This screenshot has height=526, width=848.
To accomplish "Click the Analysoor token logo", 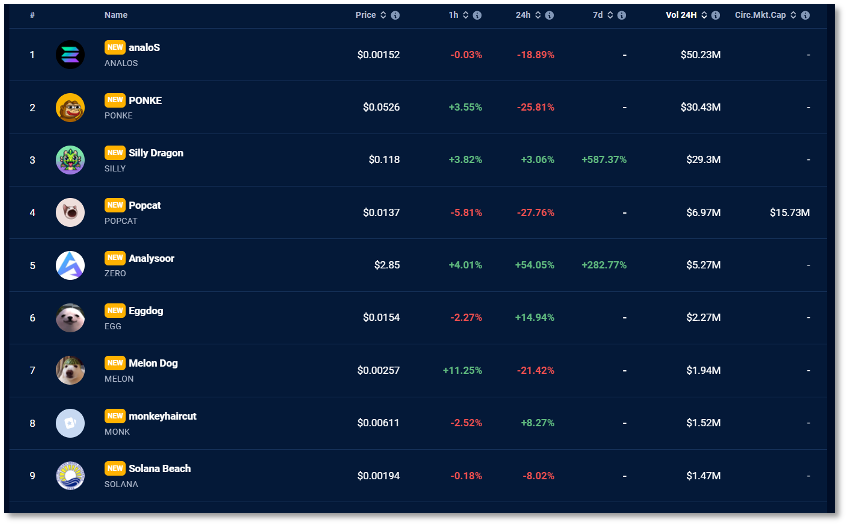I will pos(70,265).
